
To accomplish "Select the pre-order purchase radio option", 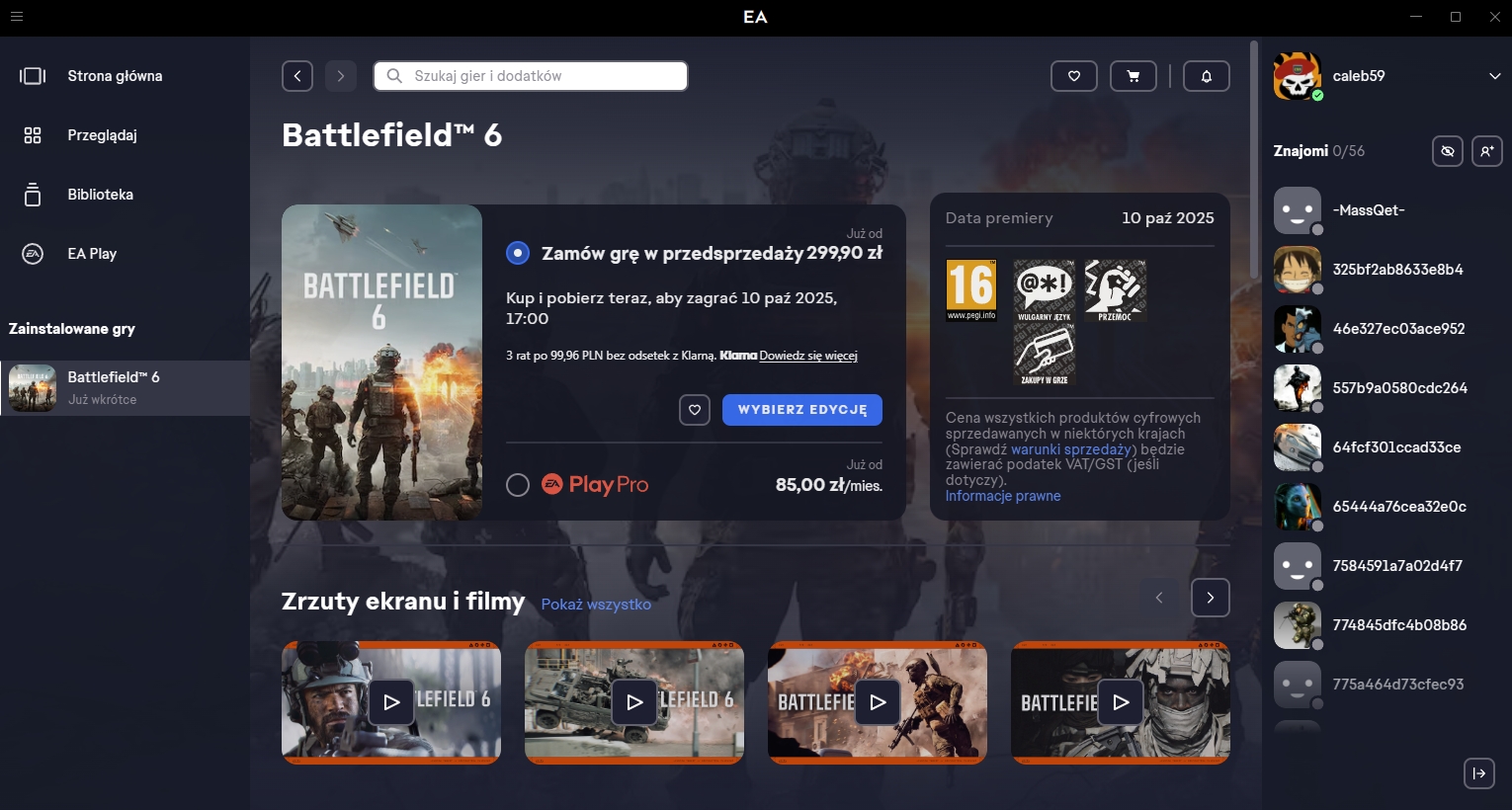I will (518, 253).
